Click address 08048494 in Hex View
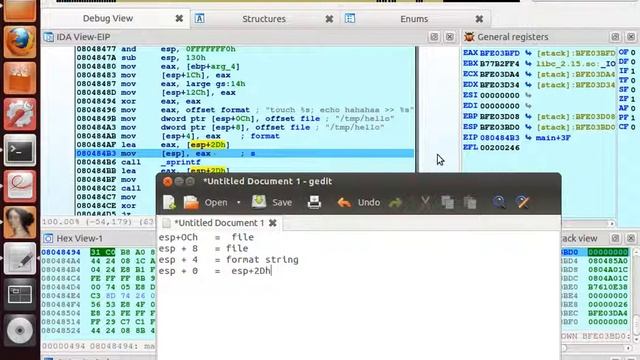The width and height of the screenshot is (640, 360). (61, 252)
